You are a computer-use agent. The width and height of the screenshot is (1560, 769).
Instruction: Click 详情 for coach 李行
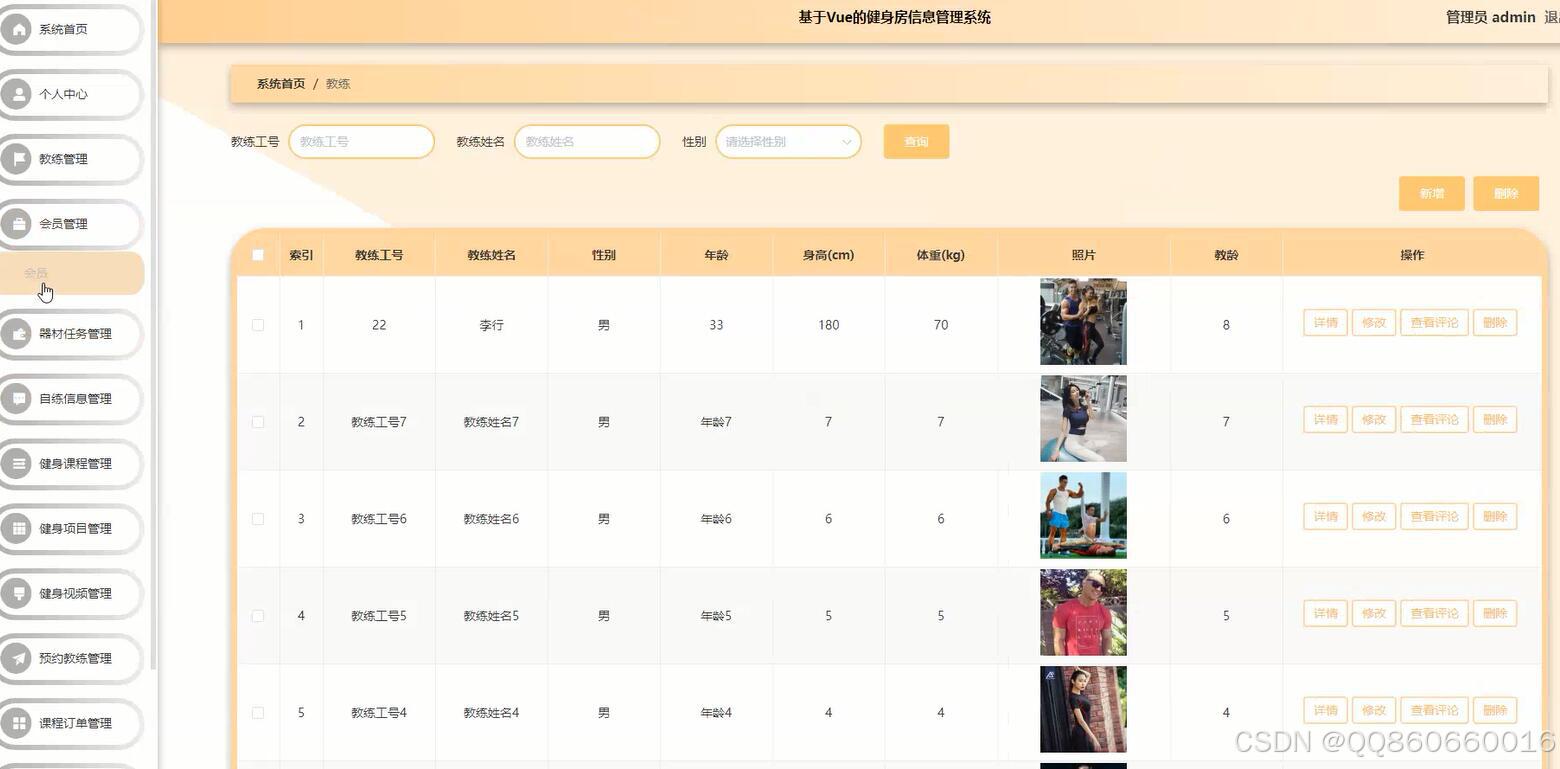click(x=1326, y=323)
